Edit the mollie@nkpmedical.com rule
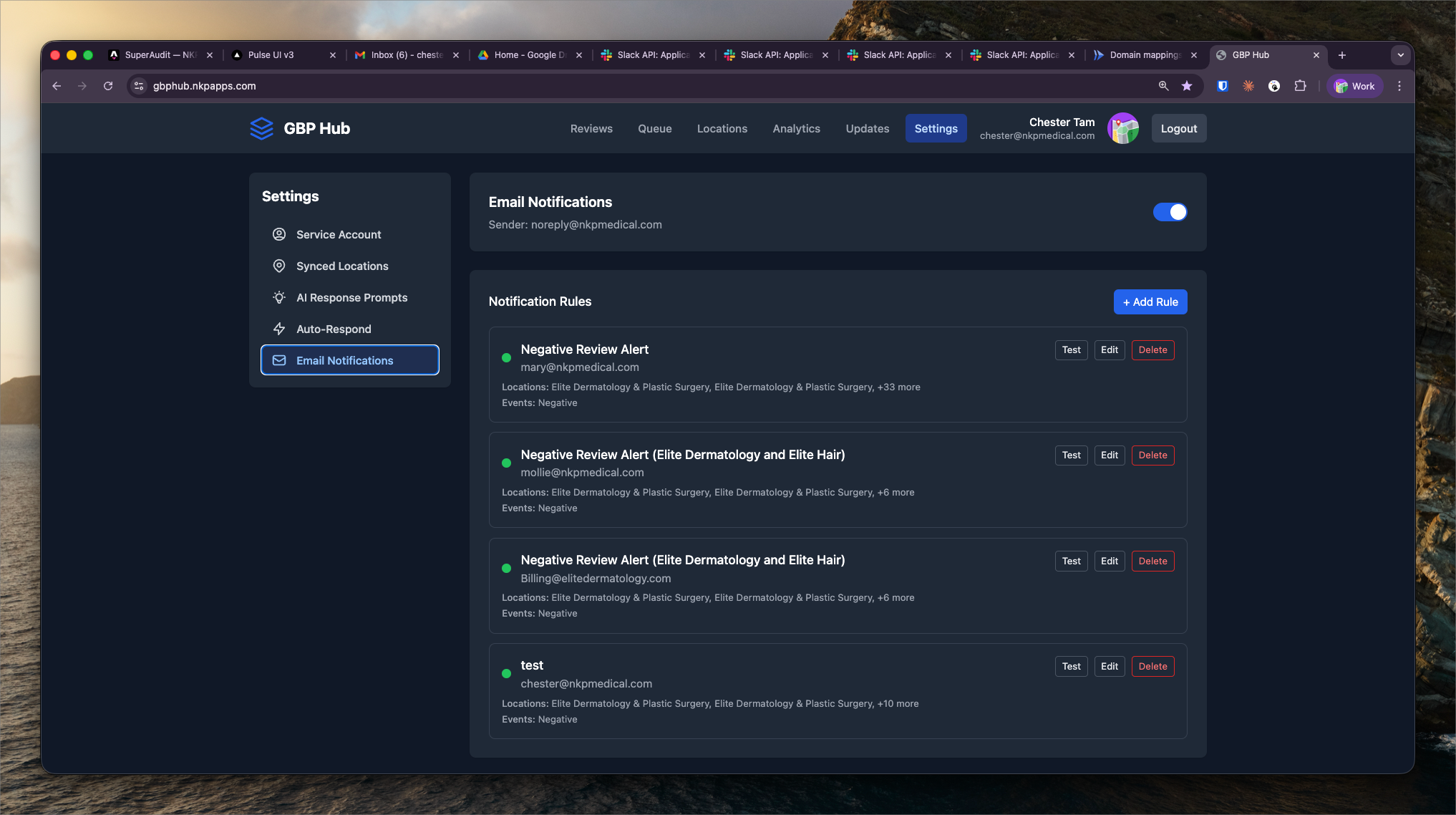 coord(1109,455)
